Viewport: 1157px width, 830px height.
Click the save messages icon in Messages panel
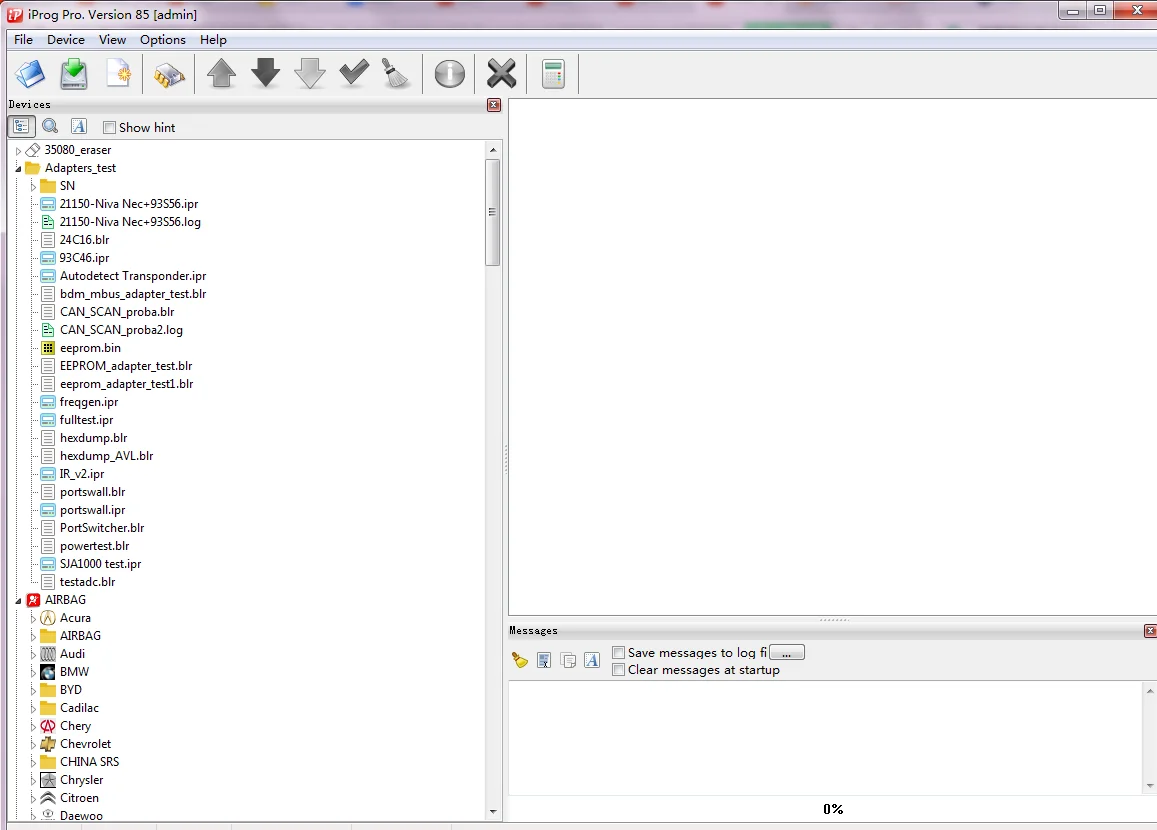click(544, 660)
